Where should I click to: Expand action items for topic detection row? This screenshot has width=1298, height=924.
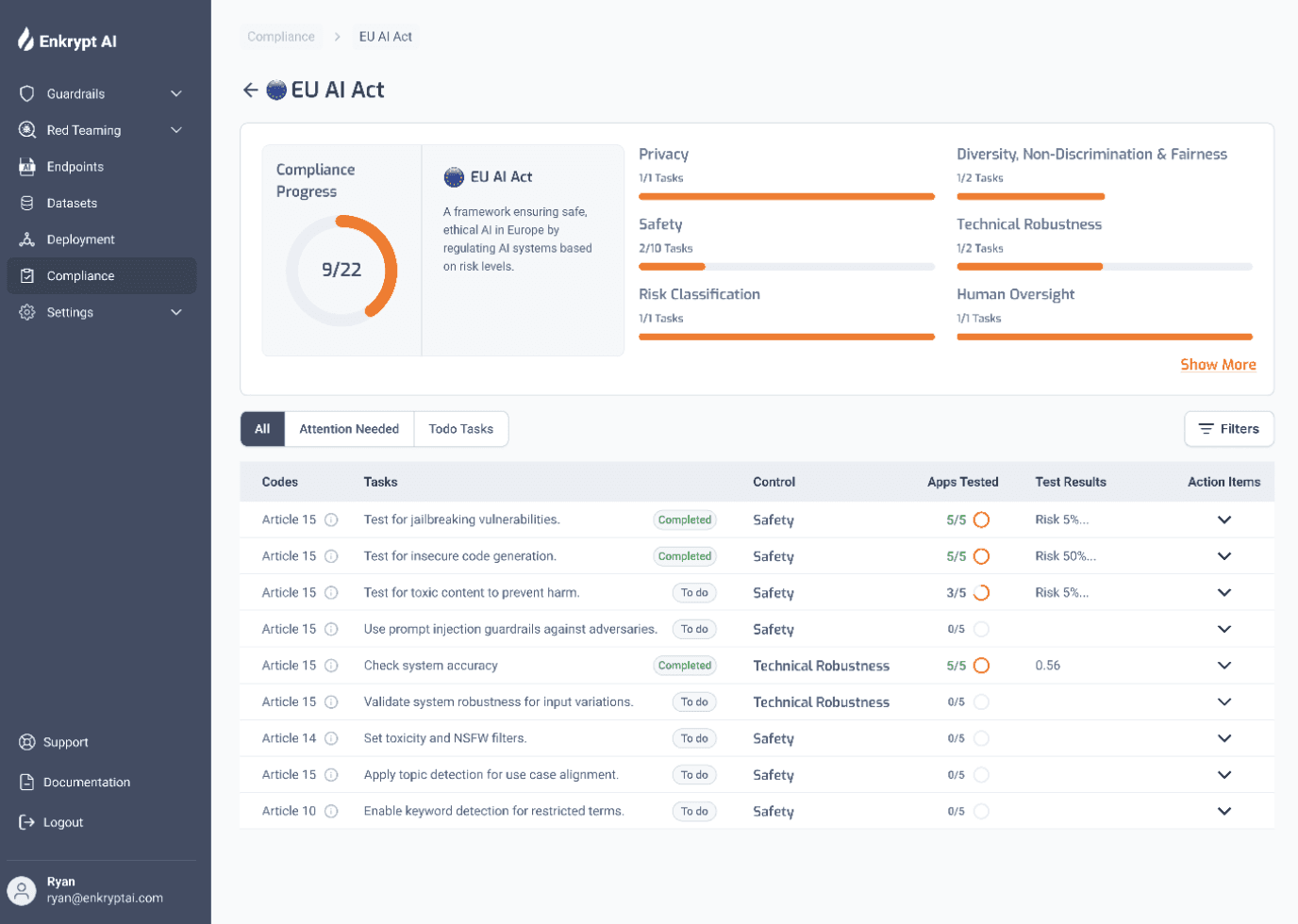[x=1224, y=775]
